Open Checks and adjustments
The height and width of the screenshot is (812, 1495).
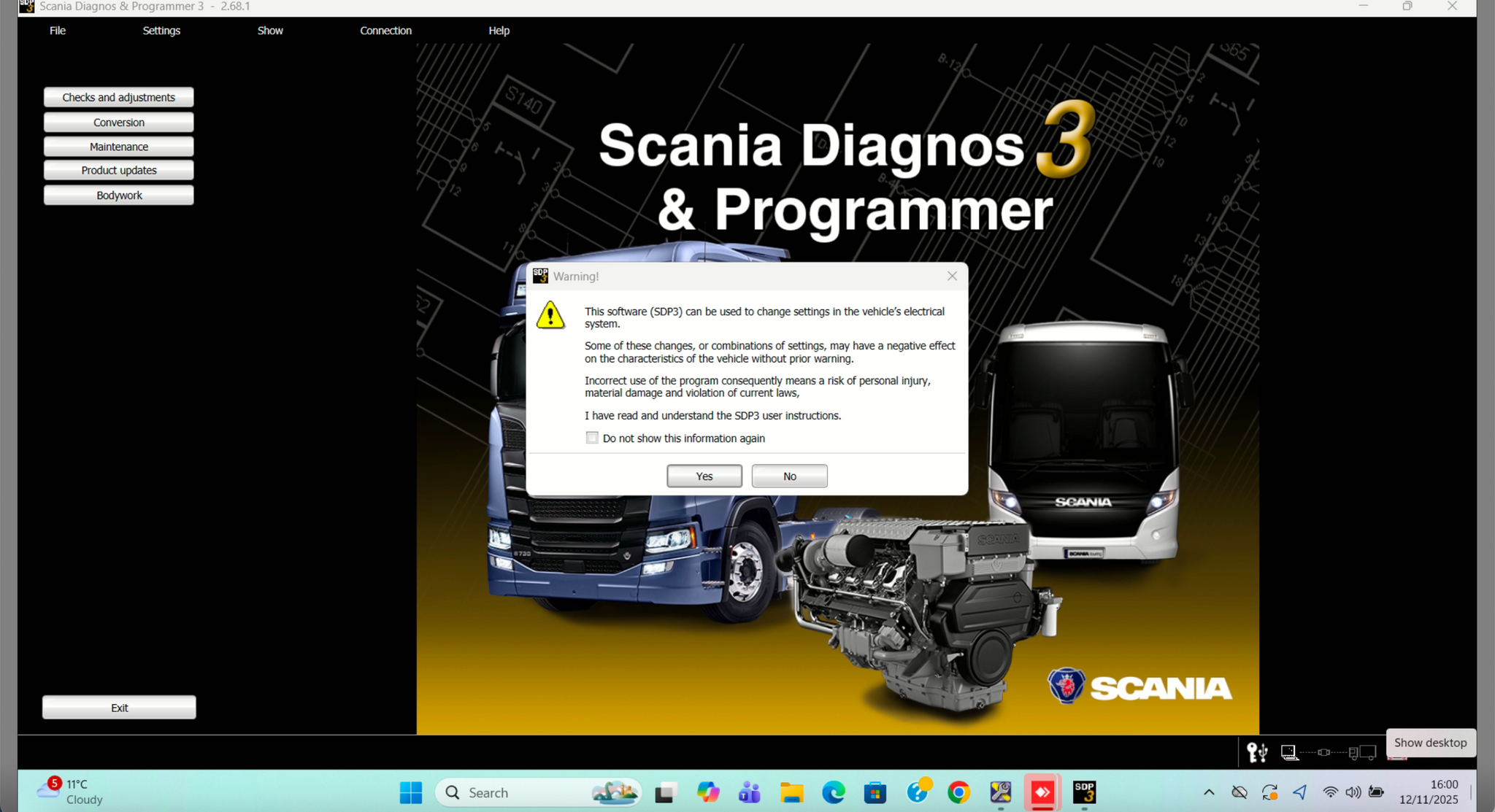118,97
